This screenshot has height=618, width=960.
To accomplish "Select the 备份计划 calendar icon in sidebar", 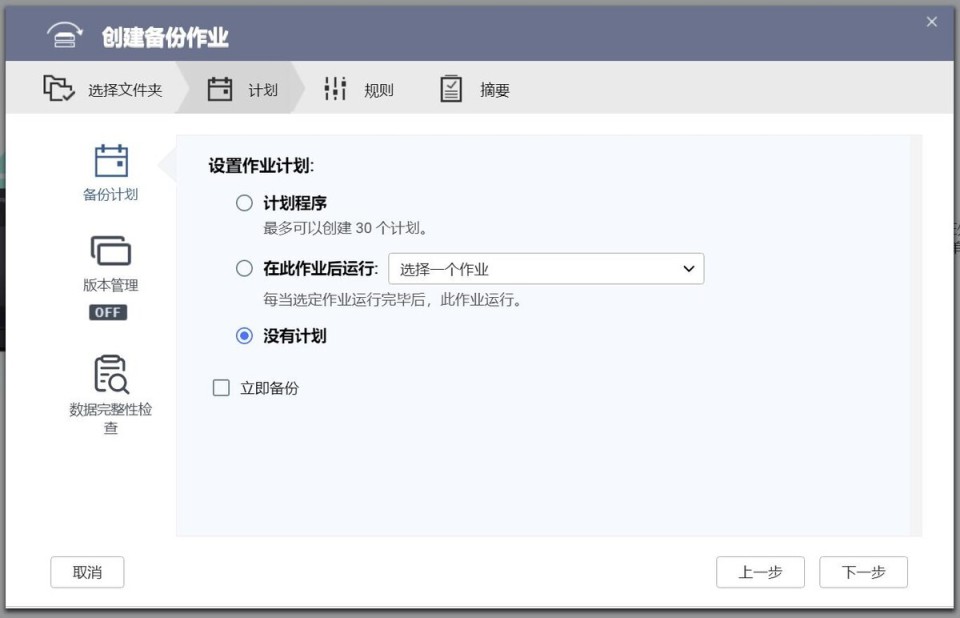I will (112, 160).
